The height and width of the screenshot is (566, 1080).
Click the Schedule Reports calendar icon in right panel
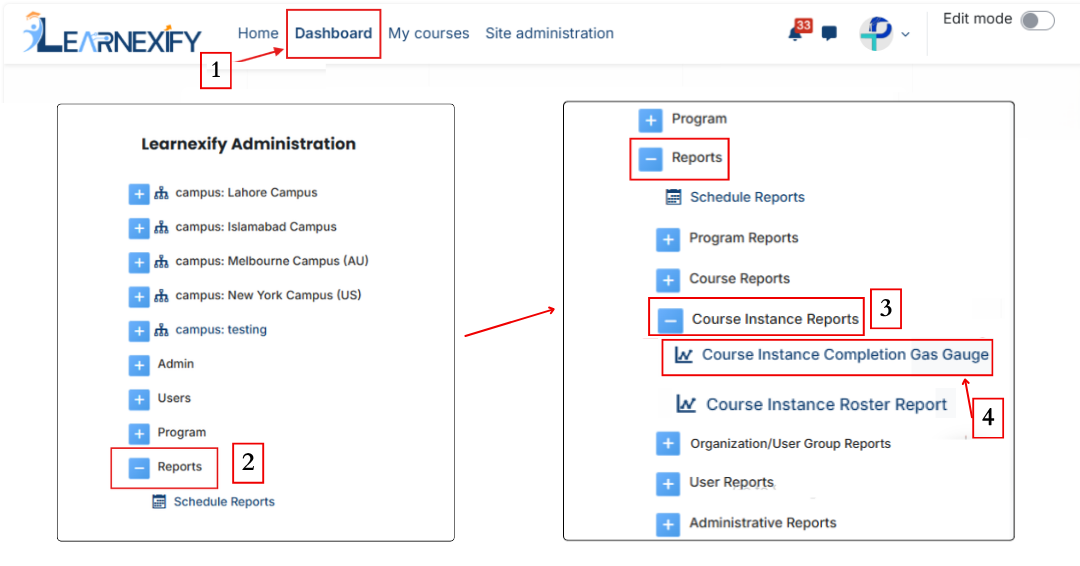point(674,197)
